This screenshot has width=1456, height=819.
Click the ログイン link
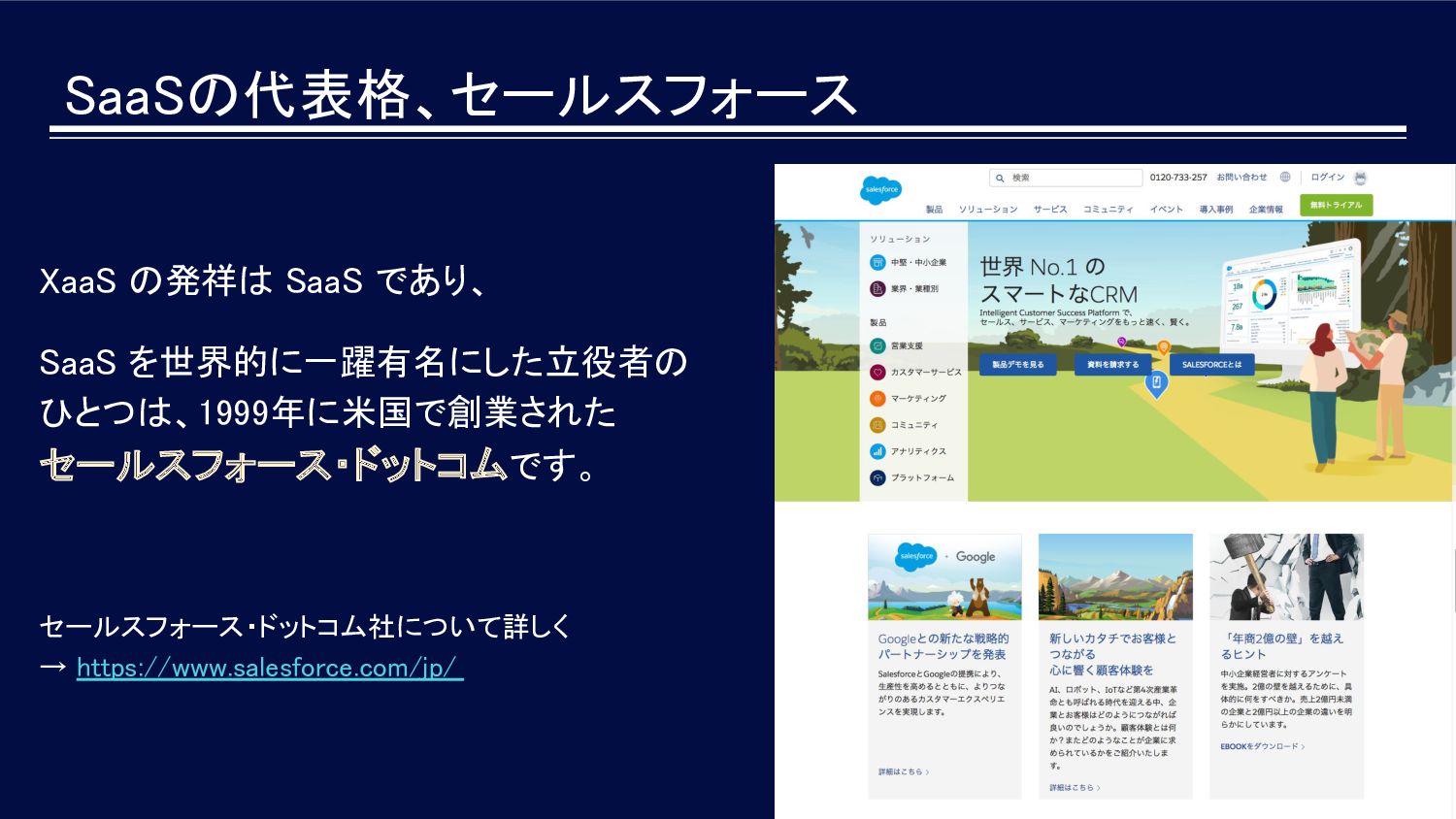point(1327,178)
